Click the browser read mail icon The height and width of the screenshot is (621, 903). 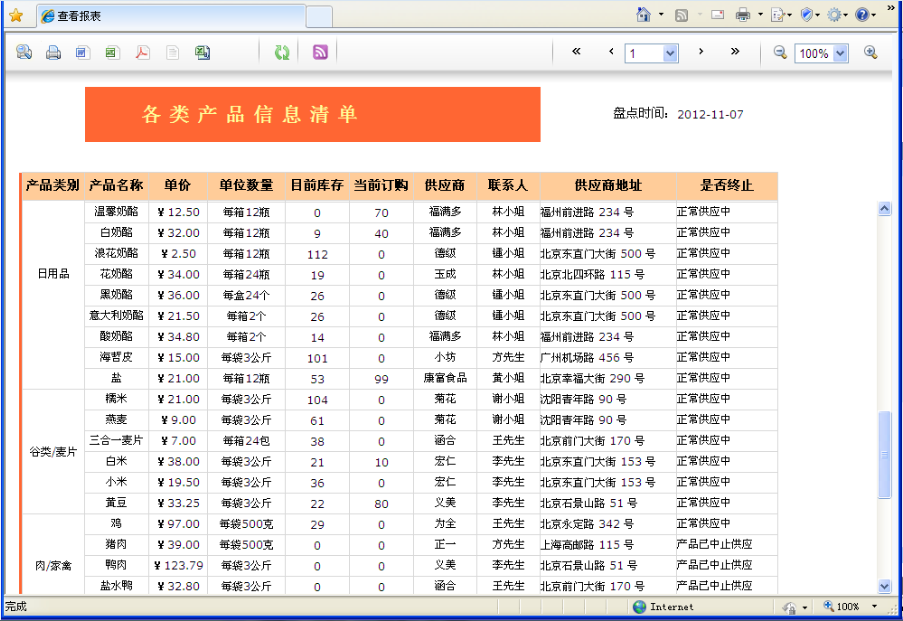pos(718,14)
